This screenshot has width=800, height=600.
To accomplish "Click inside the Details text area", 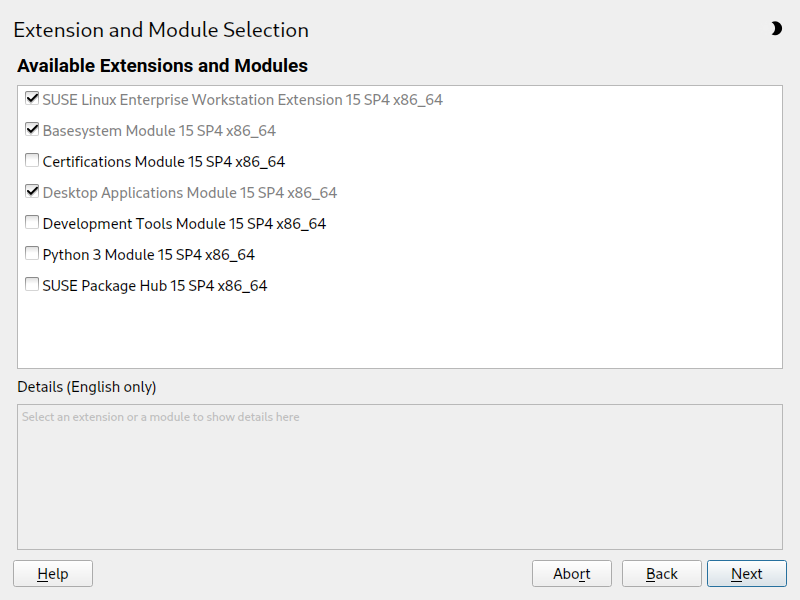I will click(x=400, y=476).
